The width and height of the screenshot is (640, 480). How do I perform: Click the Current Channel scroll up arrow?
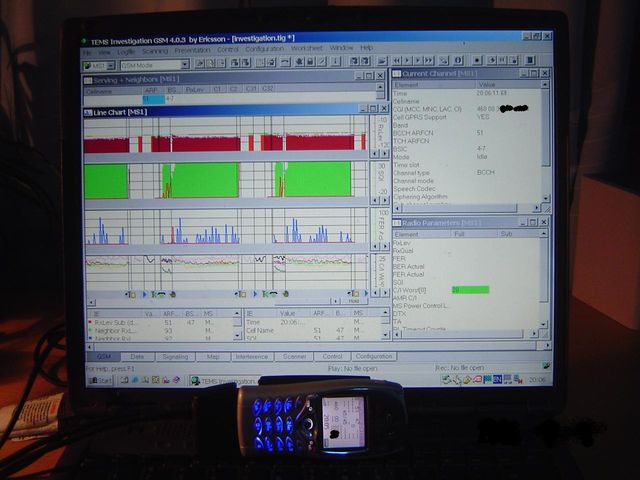pos(545,84)
